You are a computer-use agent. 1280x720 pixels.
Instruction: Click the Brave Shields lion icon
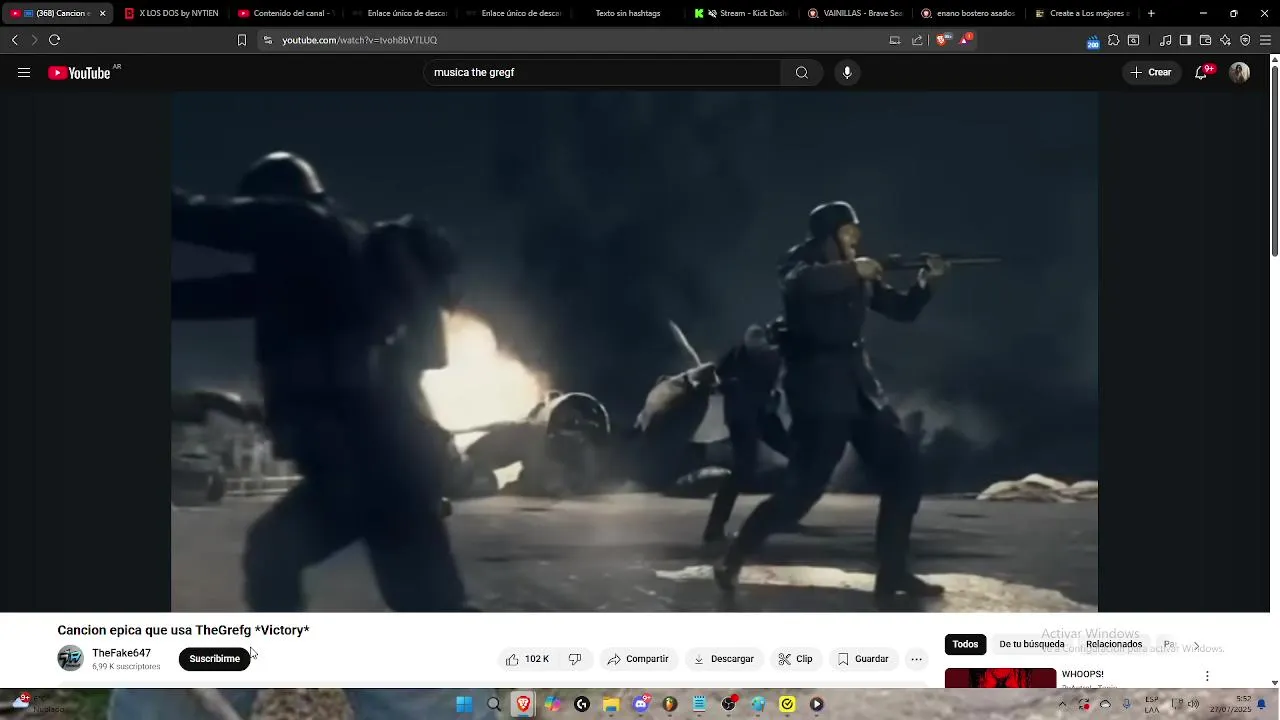[x=942, y=40]
